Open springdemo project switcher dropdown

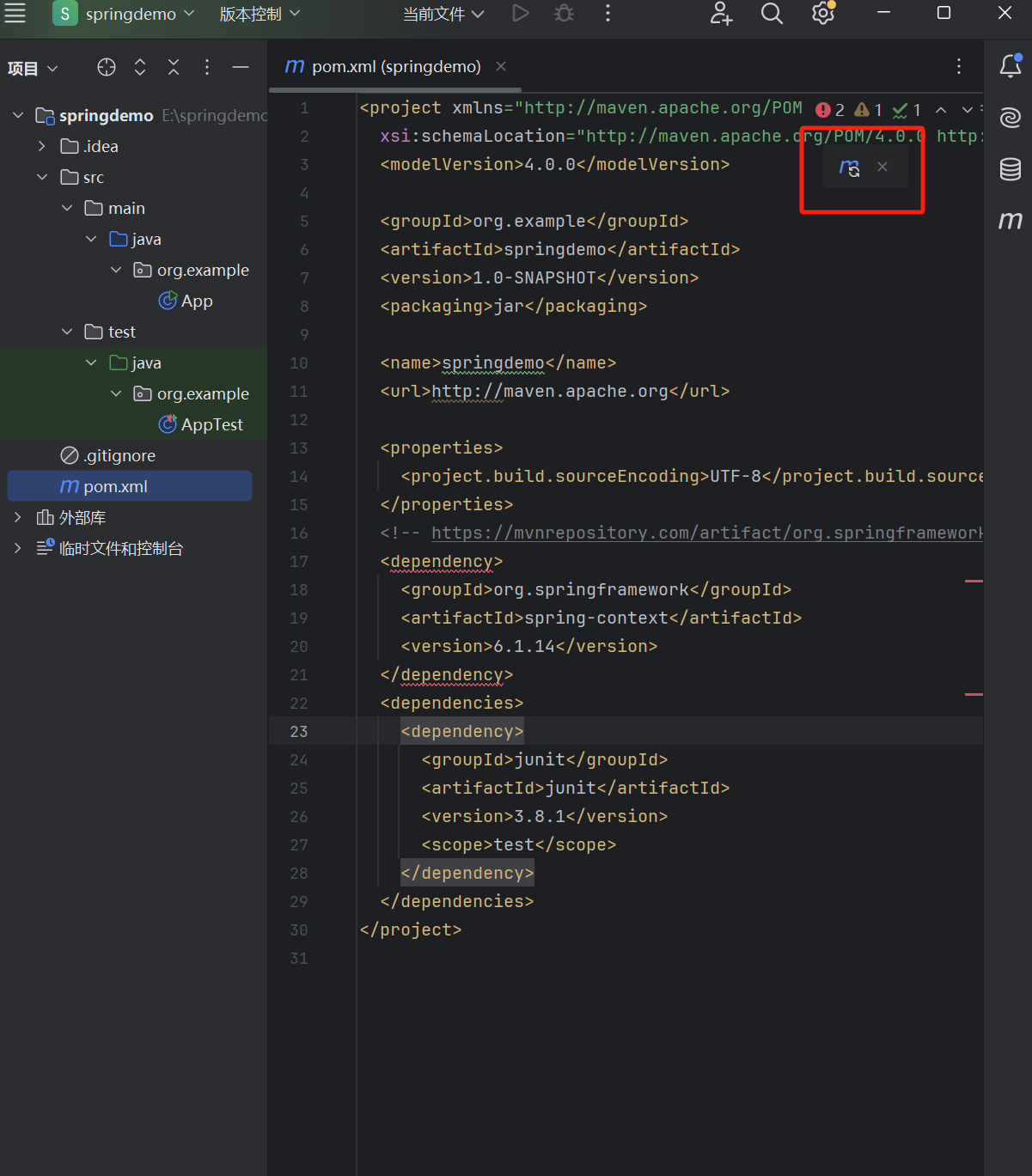point(126,14)
